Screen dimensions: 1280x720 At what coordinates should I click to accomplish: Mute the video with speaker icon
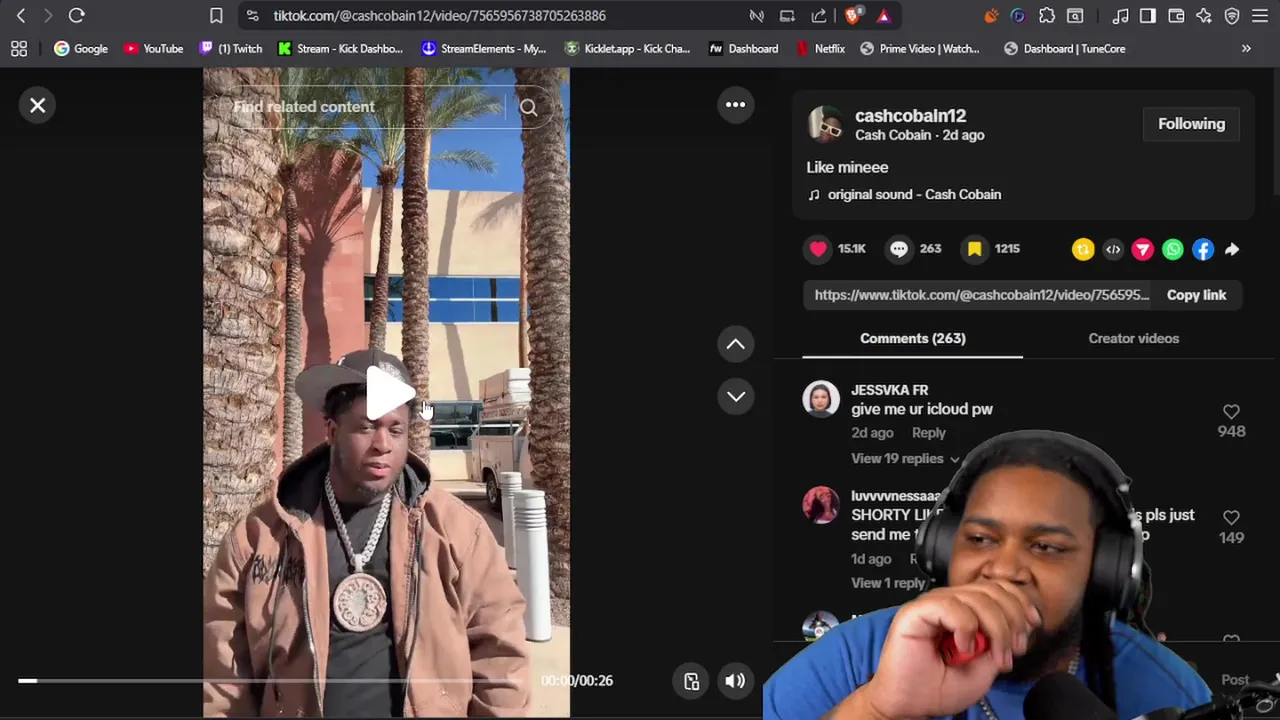[735, 681]
